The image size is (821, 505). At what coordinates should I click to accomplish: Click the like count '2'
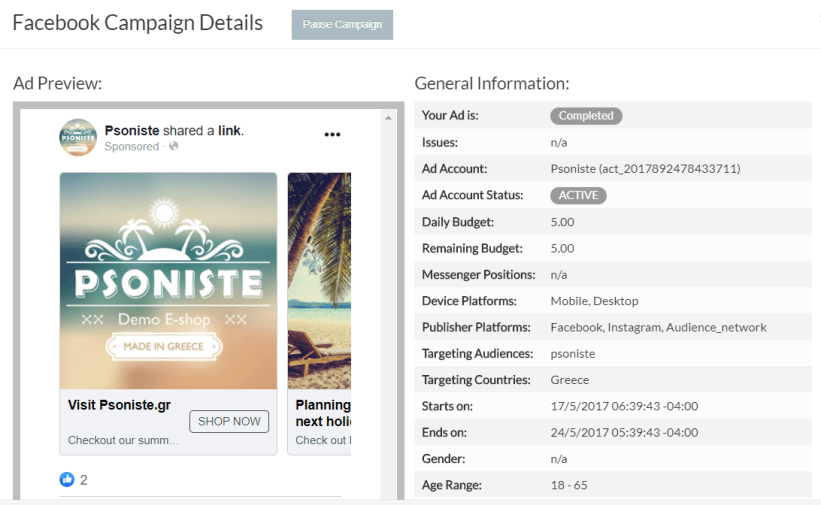pyautogui.click(x=84, y=480)
